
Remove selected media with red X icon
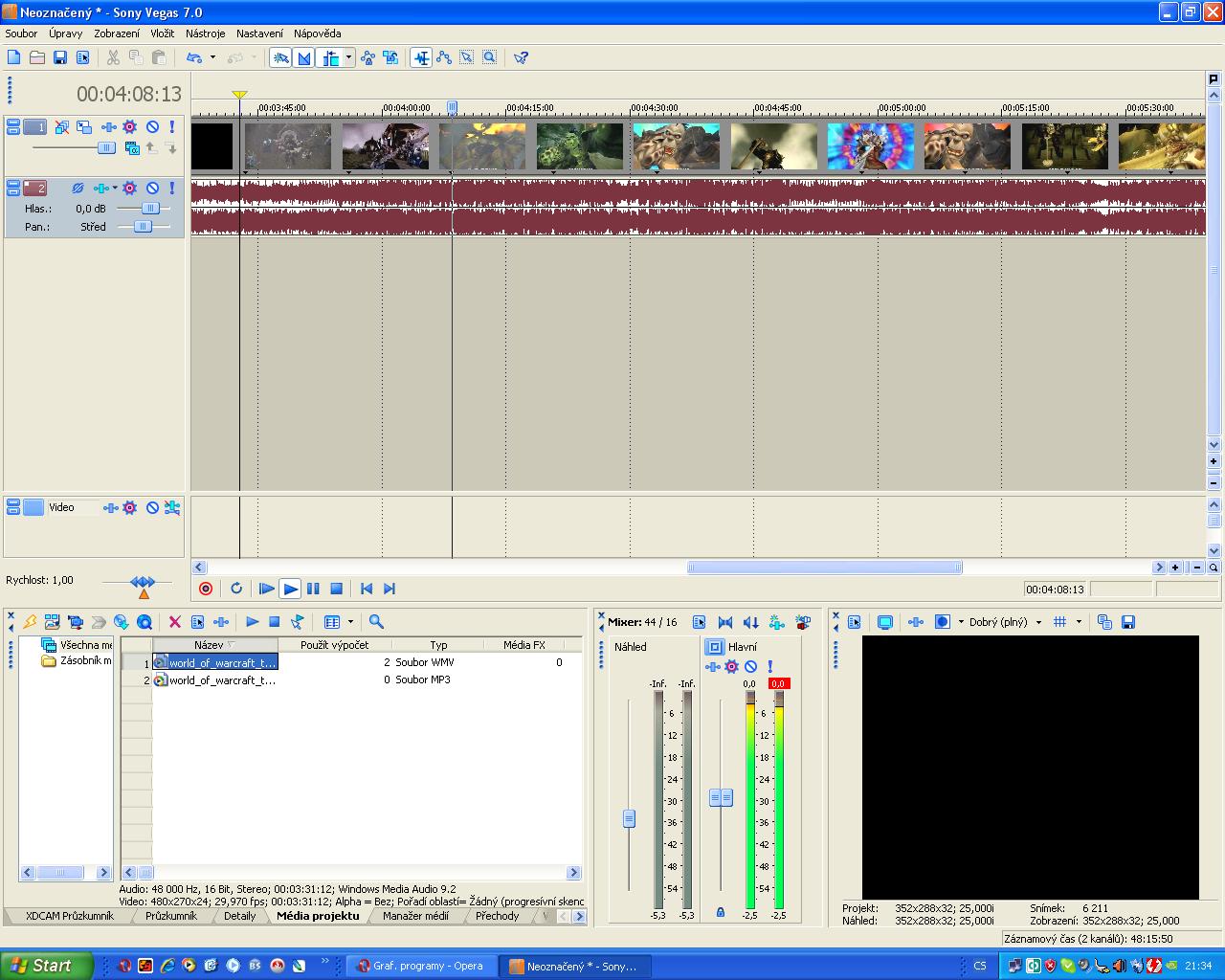(x=175, y=622)
